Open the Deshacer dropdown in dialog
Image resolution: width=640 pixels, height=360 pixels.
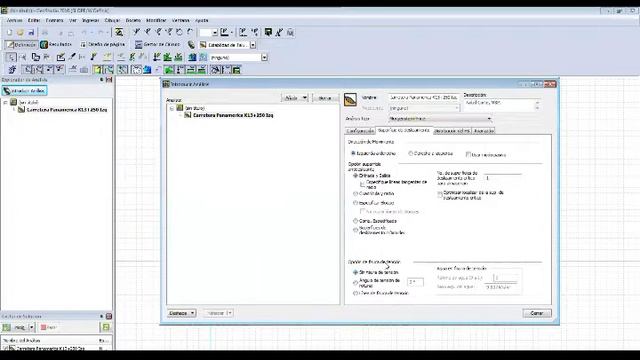point(182,313)
